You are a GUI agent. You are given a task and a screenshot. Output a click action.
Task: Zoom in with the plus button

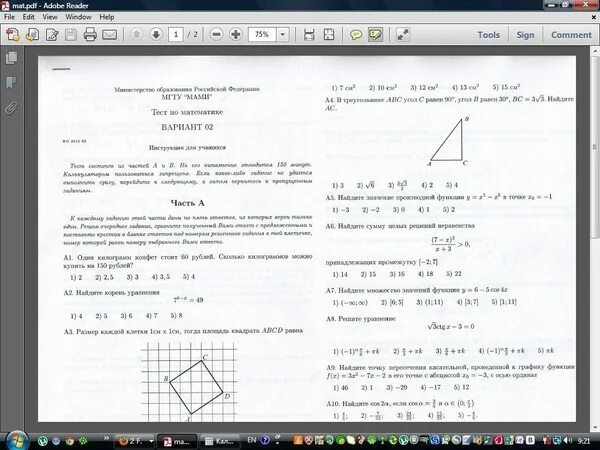[236, 34]
